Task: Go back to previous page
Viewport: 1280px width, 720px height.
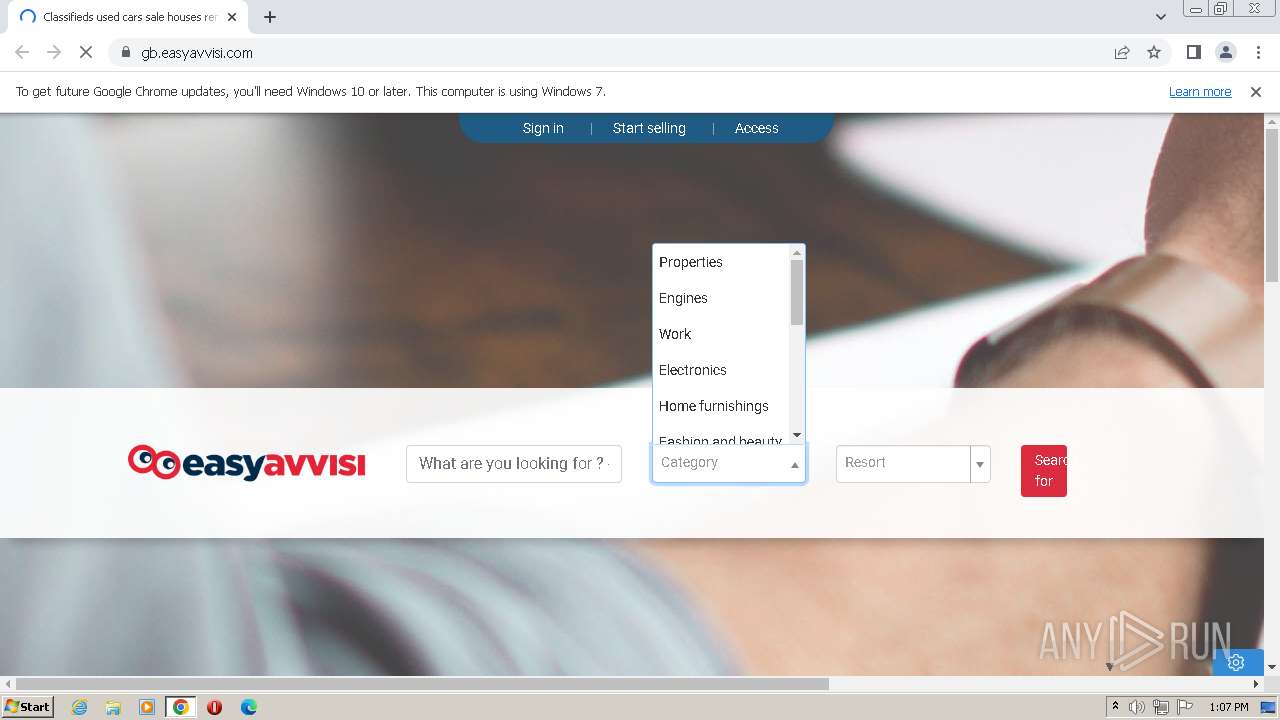Action: pyautogui.click(x=22, y=52)
